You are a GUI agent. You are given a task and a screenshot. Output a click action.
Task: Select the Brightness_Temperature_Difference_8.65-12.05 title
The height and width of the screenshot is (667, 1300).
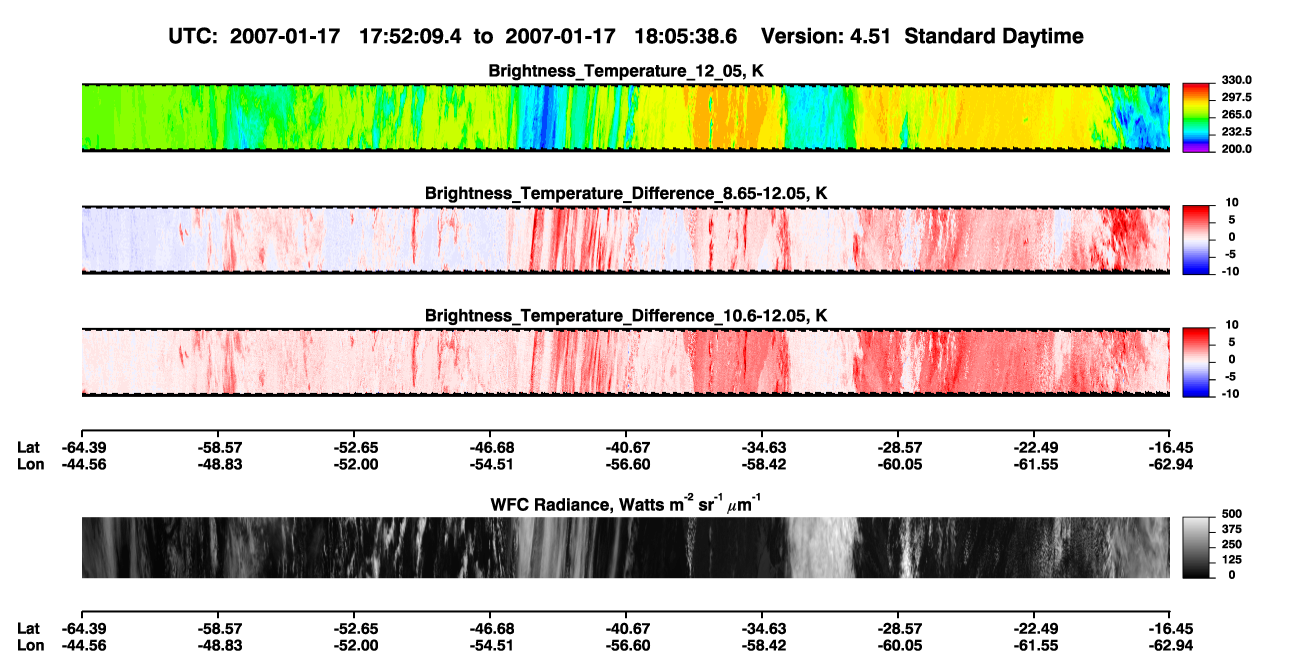[x=626, y=193]
